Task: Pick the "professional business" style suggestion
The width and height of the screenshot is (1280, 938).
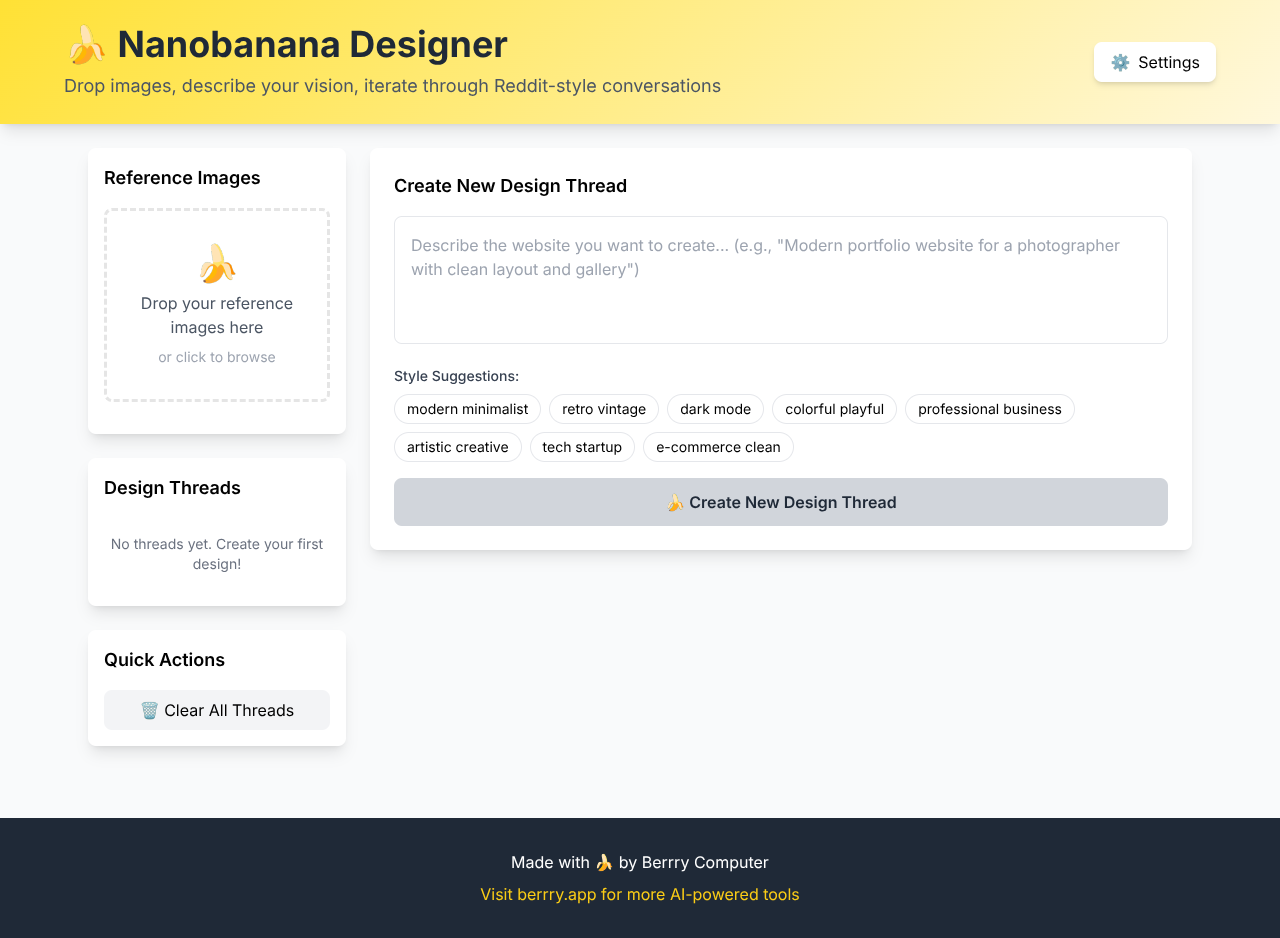Action: tap(989, 409)
